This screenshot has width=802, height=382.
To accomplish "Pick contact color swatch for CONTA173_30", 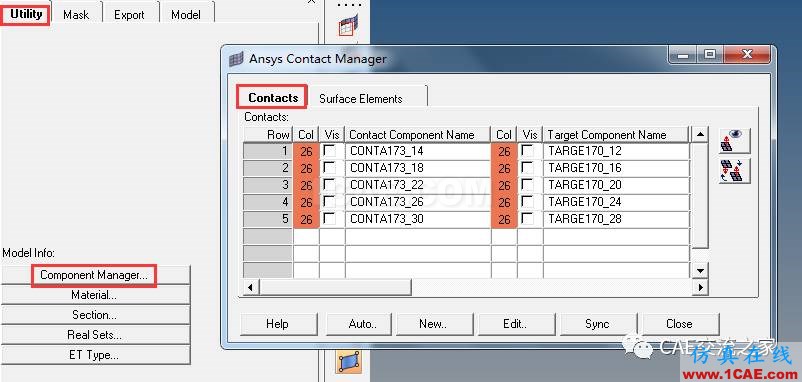I will pos(306,219).
